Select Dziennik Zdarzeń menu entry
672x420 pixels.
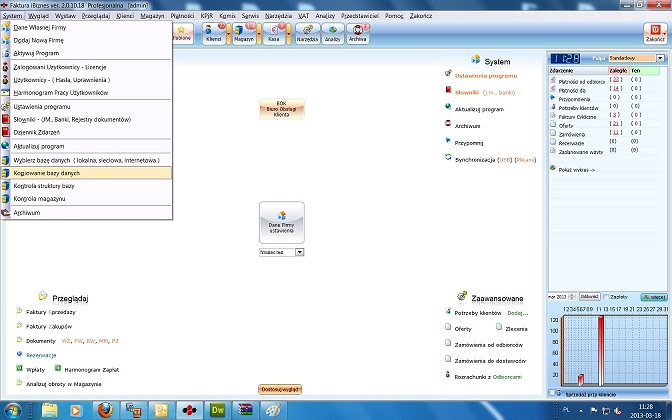86,132
